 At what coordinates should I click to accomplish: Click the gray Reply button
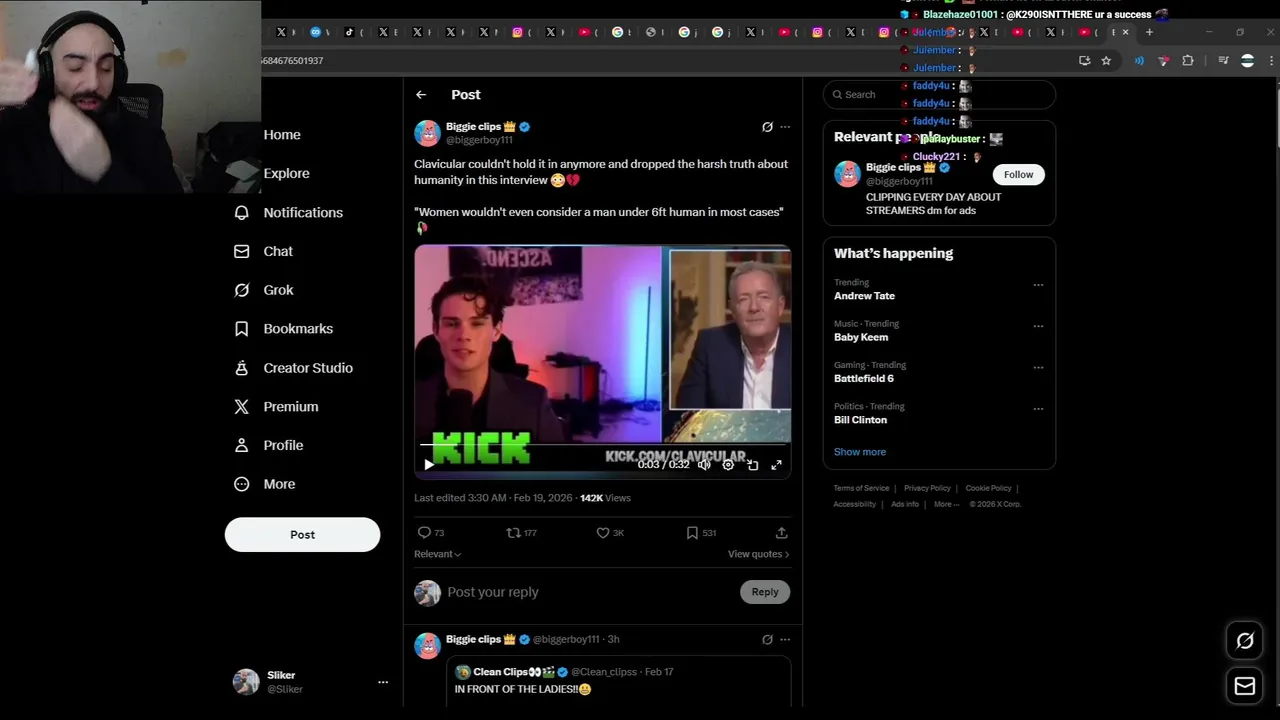(x=765, y=592)
